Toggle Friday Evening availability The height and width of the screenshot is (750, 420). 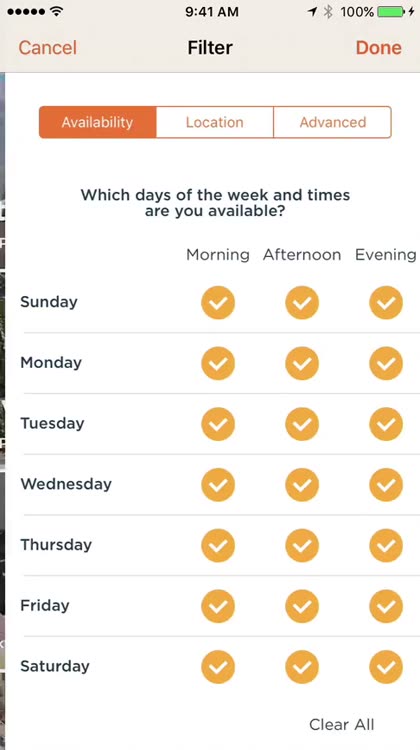click(x=386, y=606)
